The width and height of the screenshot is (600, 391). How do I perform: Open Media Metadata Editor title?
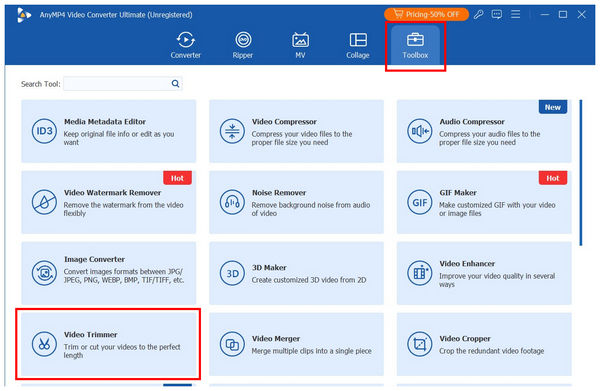click(x=105, y=122)
